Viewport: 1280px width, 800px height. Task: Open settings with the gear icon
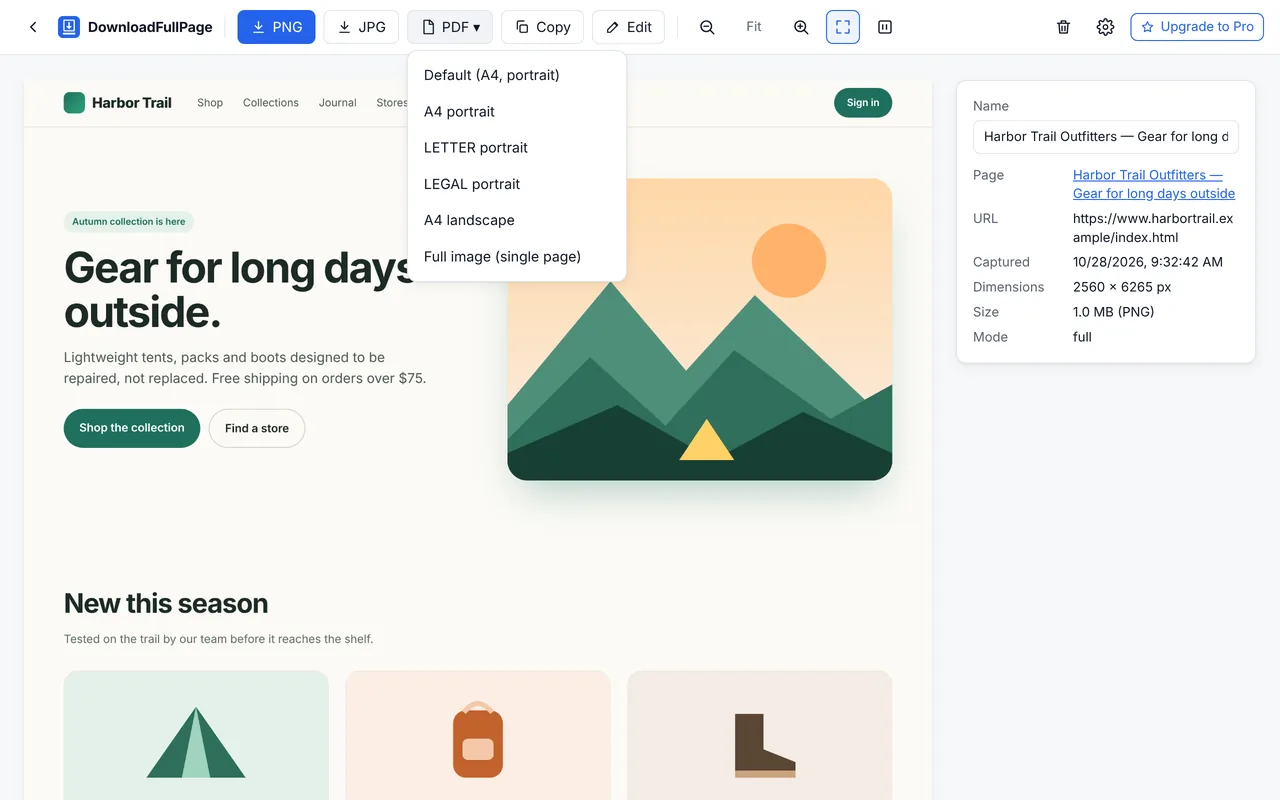click(1105, 27)
